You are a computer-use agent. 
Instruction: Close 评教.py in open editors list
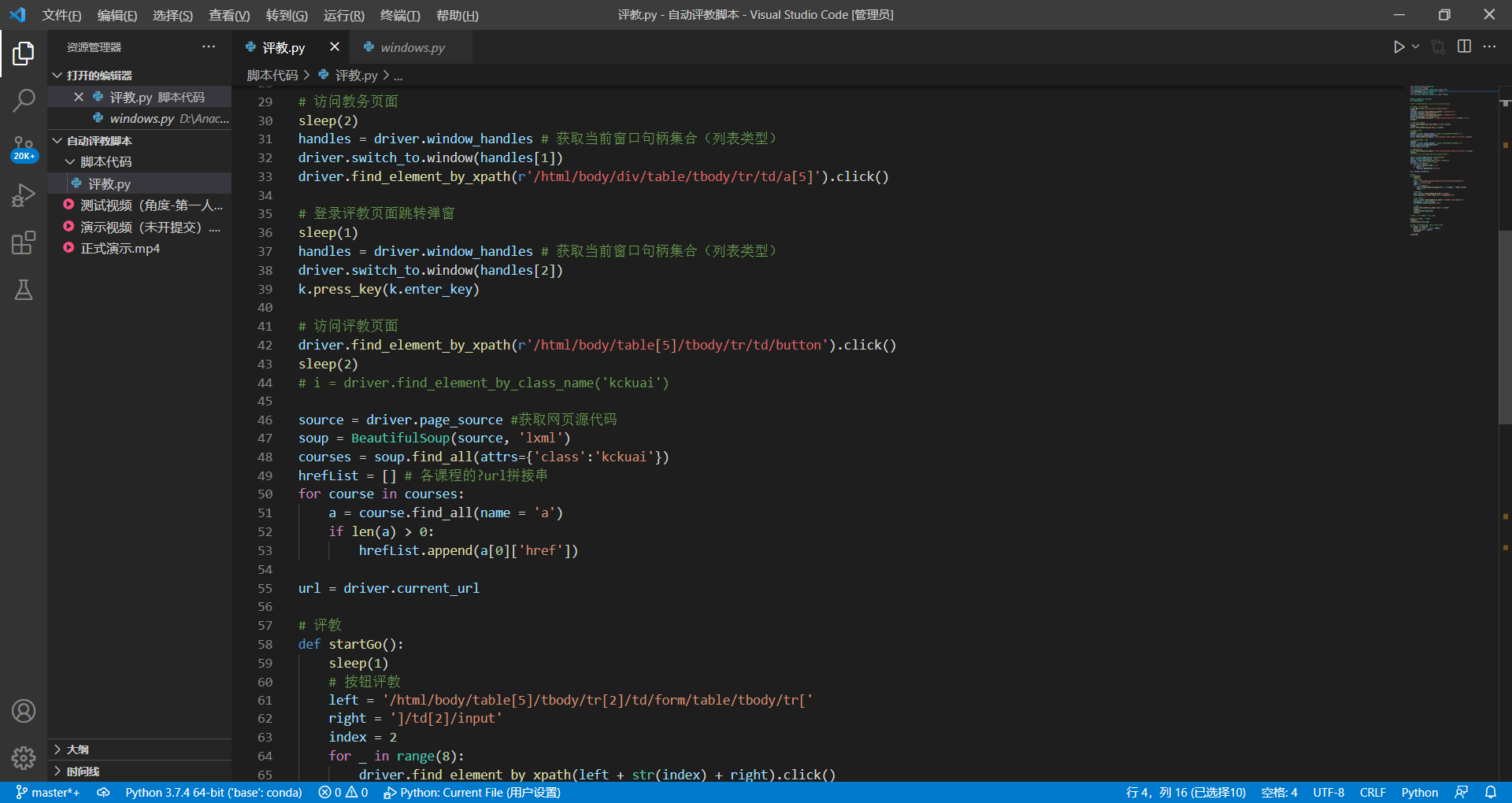tap(79, 97)
